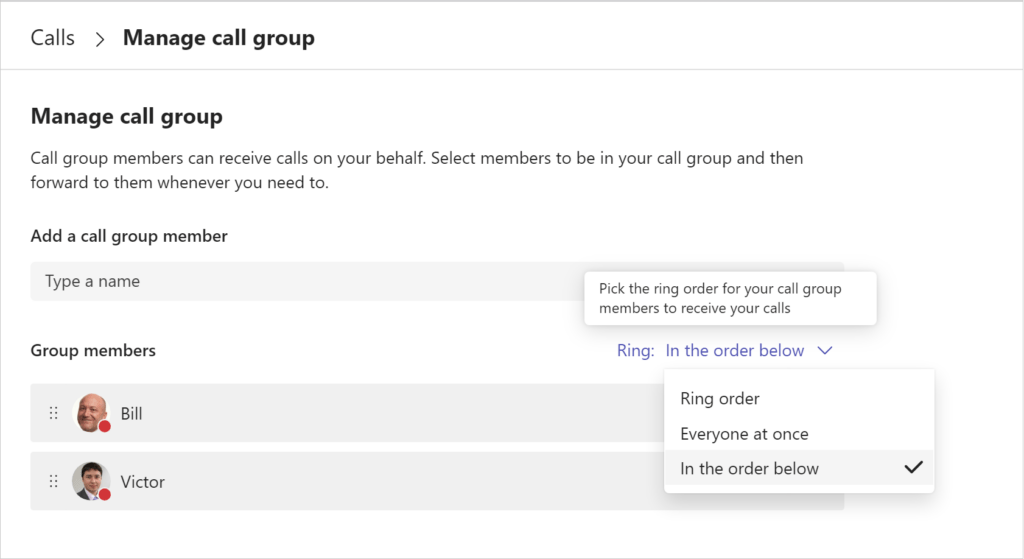Viewport: 1024px width, 559px height.
Task: Click the ring order tooltip popup
Action: [730, 298]
